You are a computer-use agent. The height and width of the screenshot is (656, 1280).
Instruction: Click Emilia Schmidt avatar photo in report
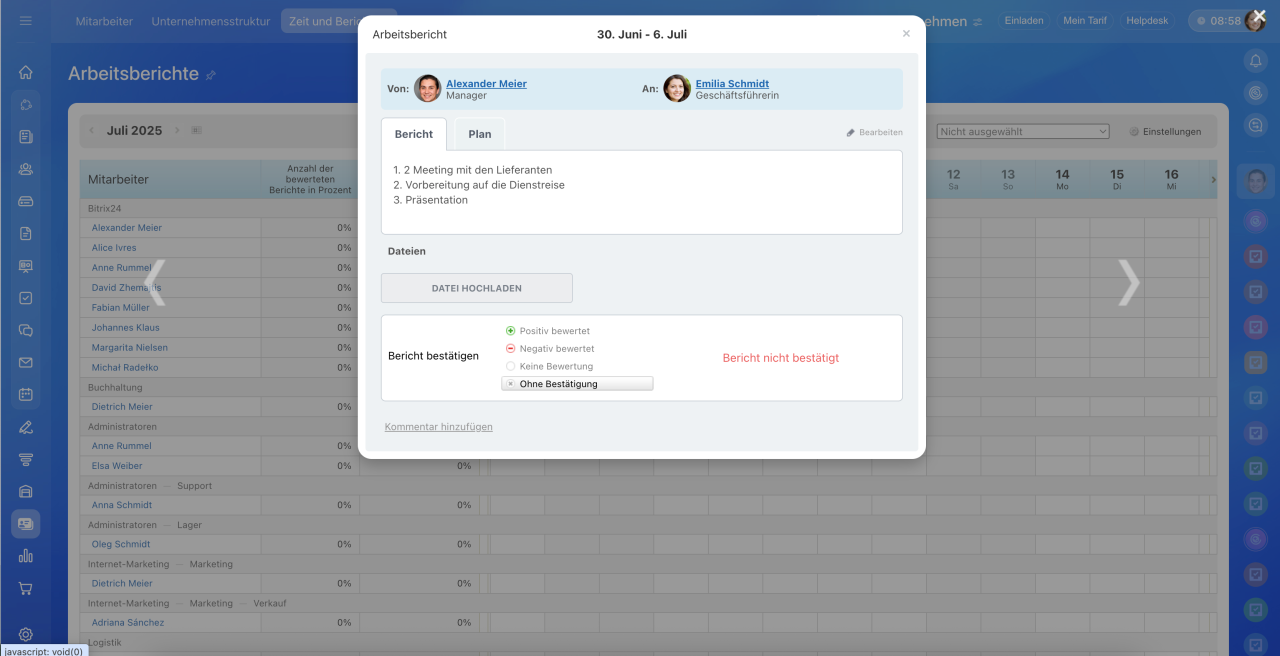pos(677,88)
